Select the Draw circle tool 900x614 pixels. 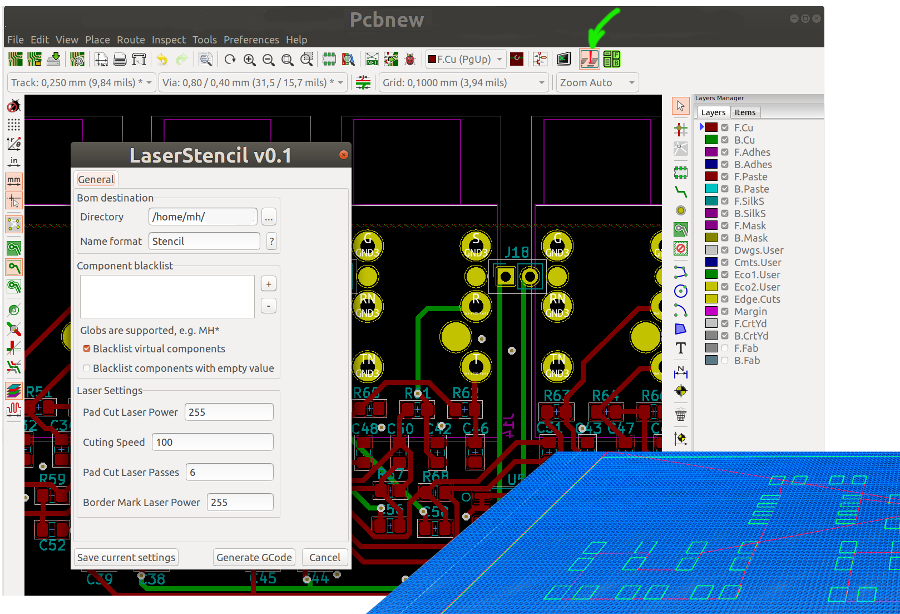681,292
